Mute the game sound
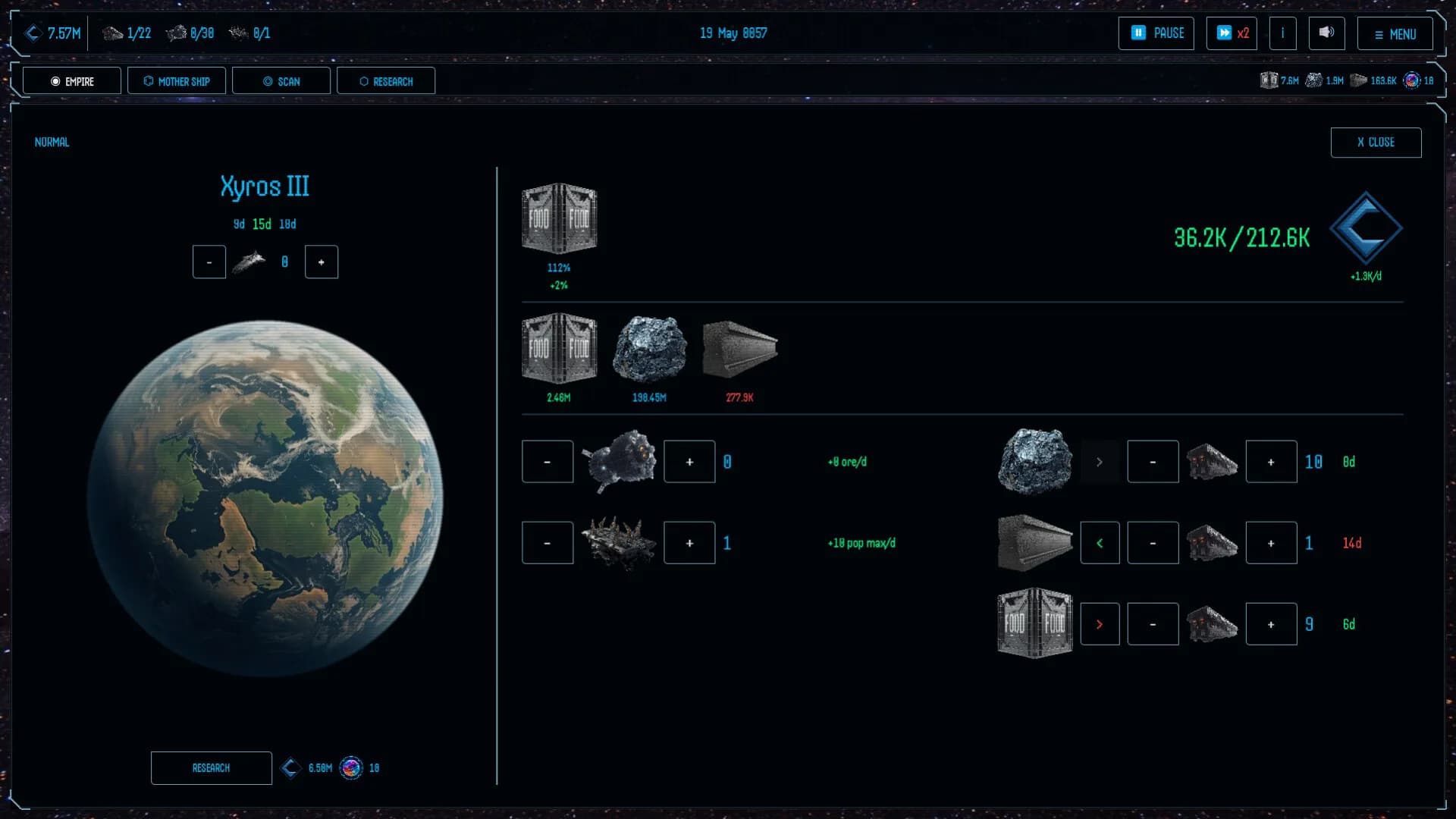 coord(1326,33)
